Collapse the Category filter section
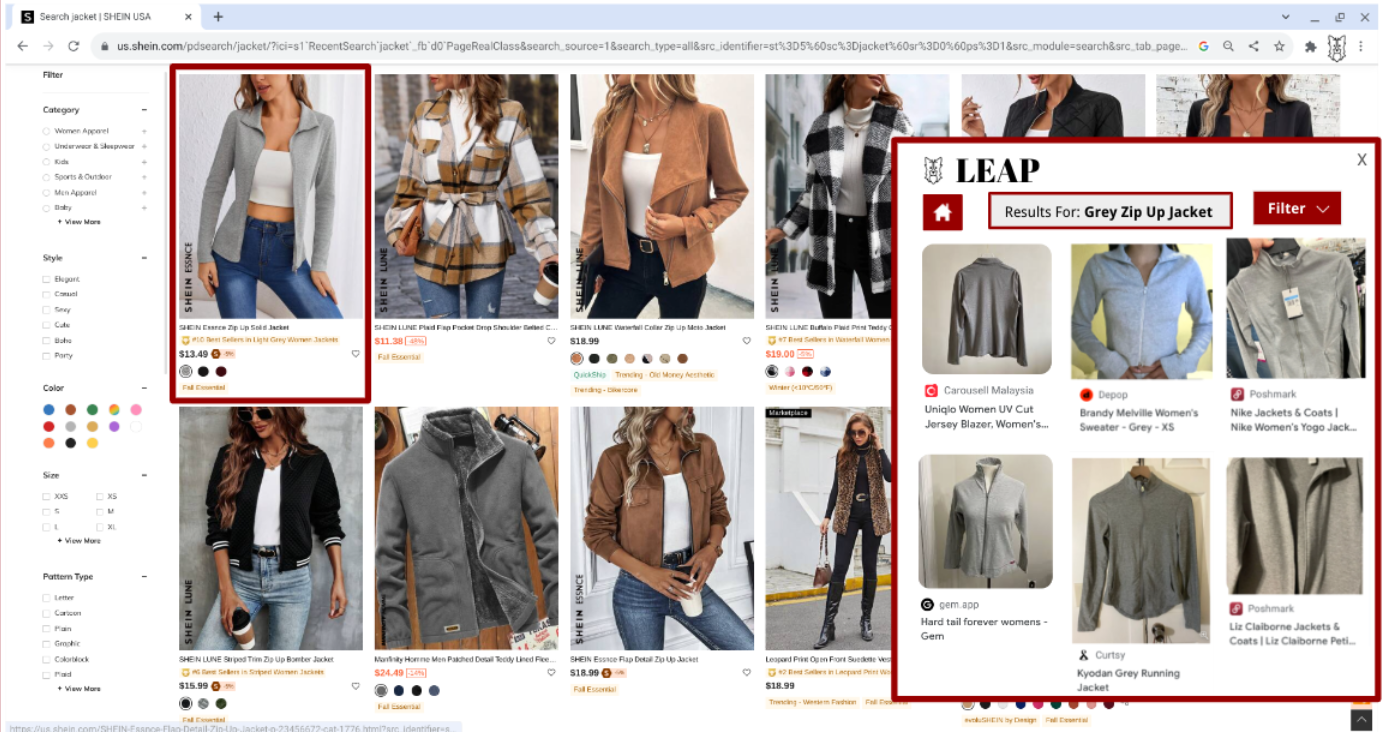Viewport: 1383px width, 732px height. 144,110
